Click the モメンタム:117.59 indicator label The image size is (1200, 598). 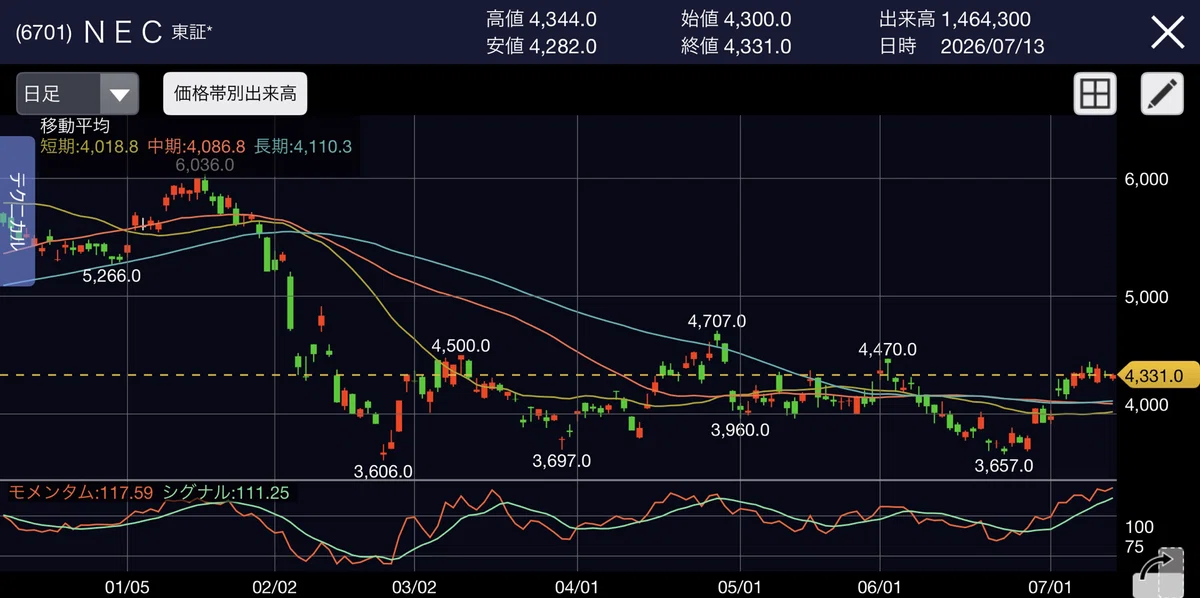(x=81, y=493)
